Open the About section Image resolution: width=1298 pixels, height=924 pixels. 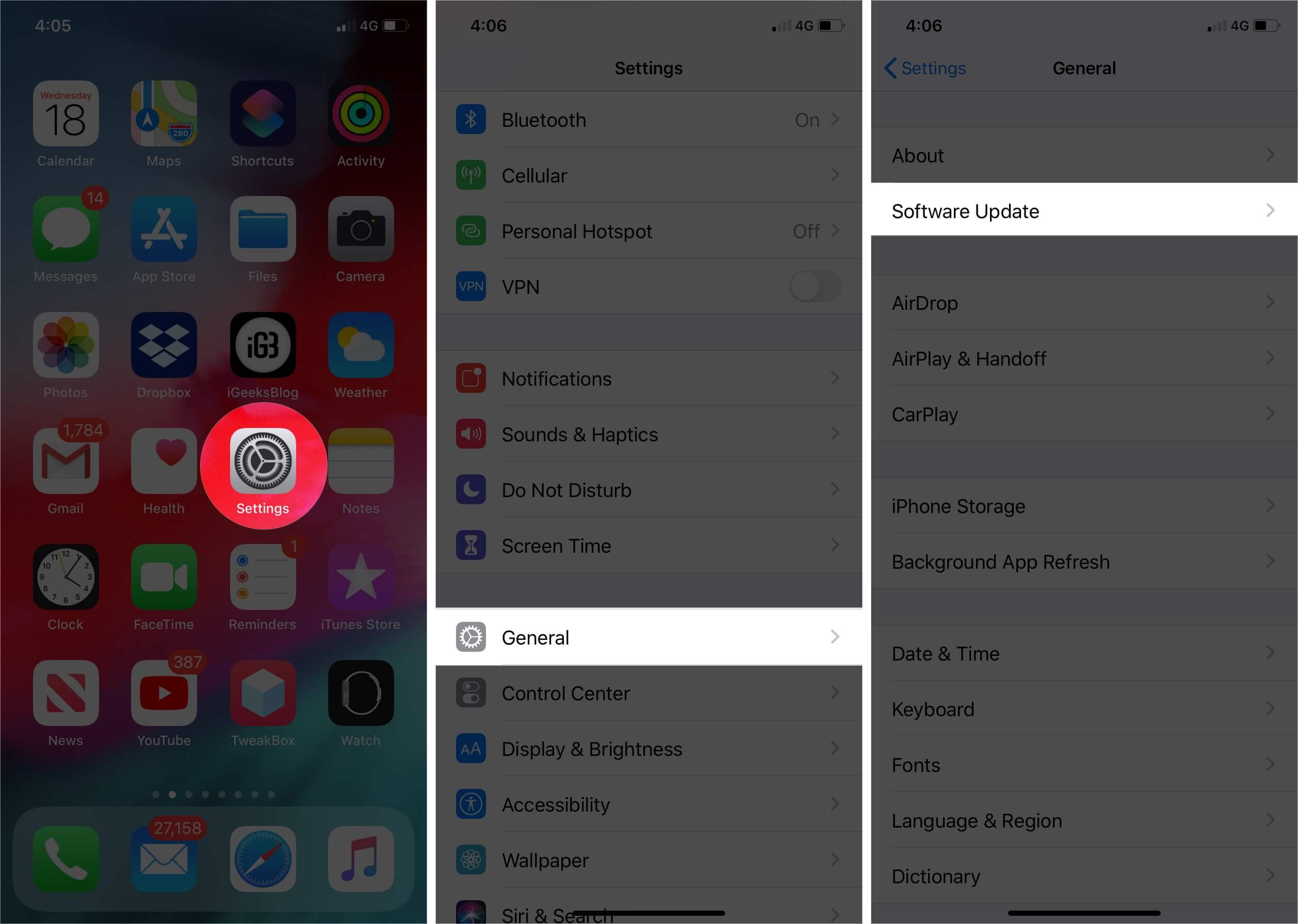[x=1083, y=154]
